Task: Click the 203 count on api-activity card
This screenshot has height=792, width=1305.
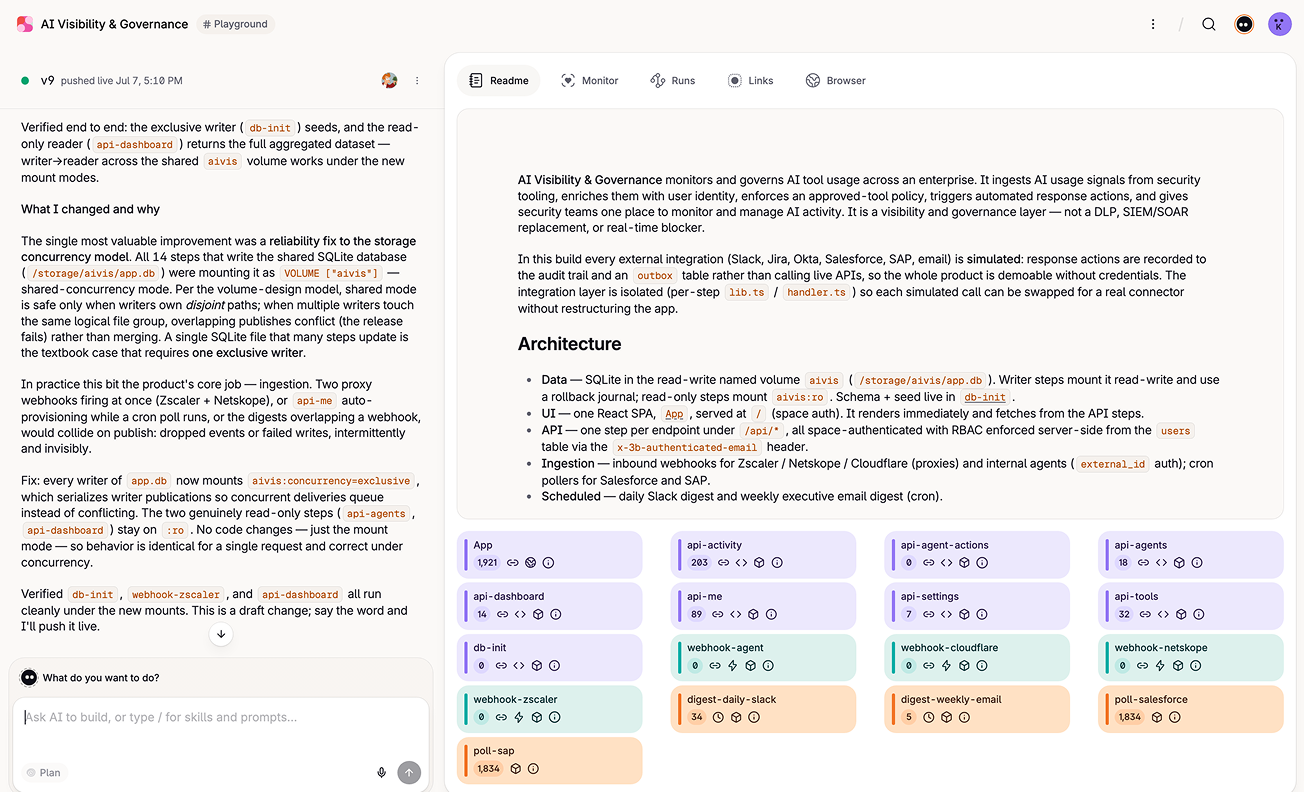Action: pos(699,563)
